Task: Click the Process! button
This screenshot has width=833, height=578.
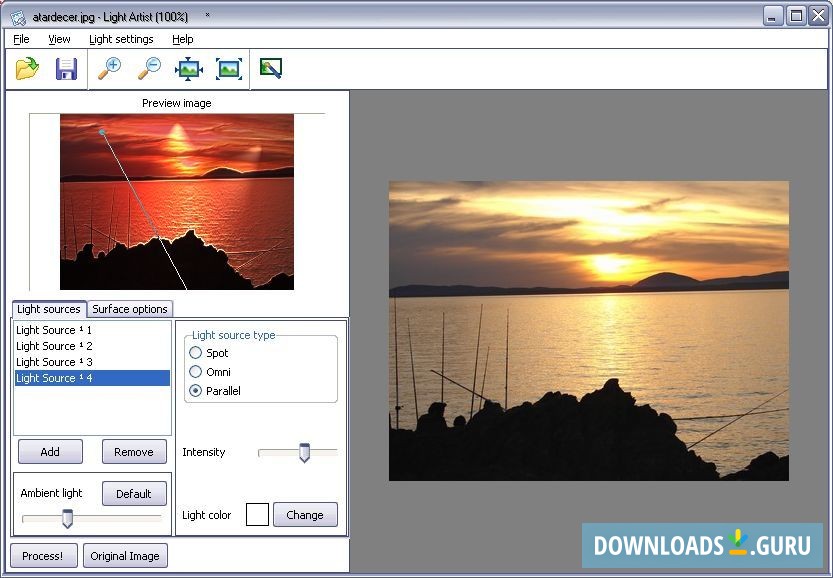Action: pyautogui.click(x=44, y=556)
